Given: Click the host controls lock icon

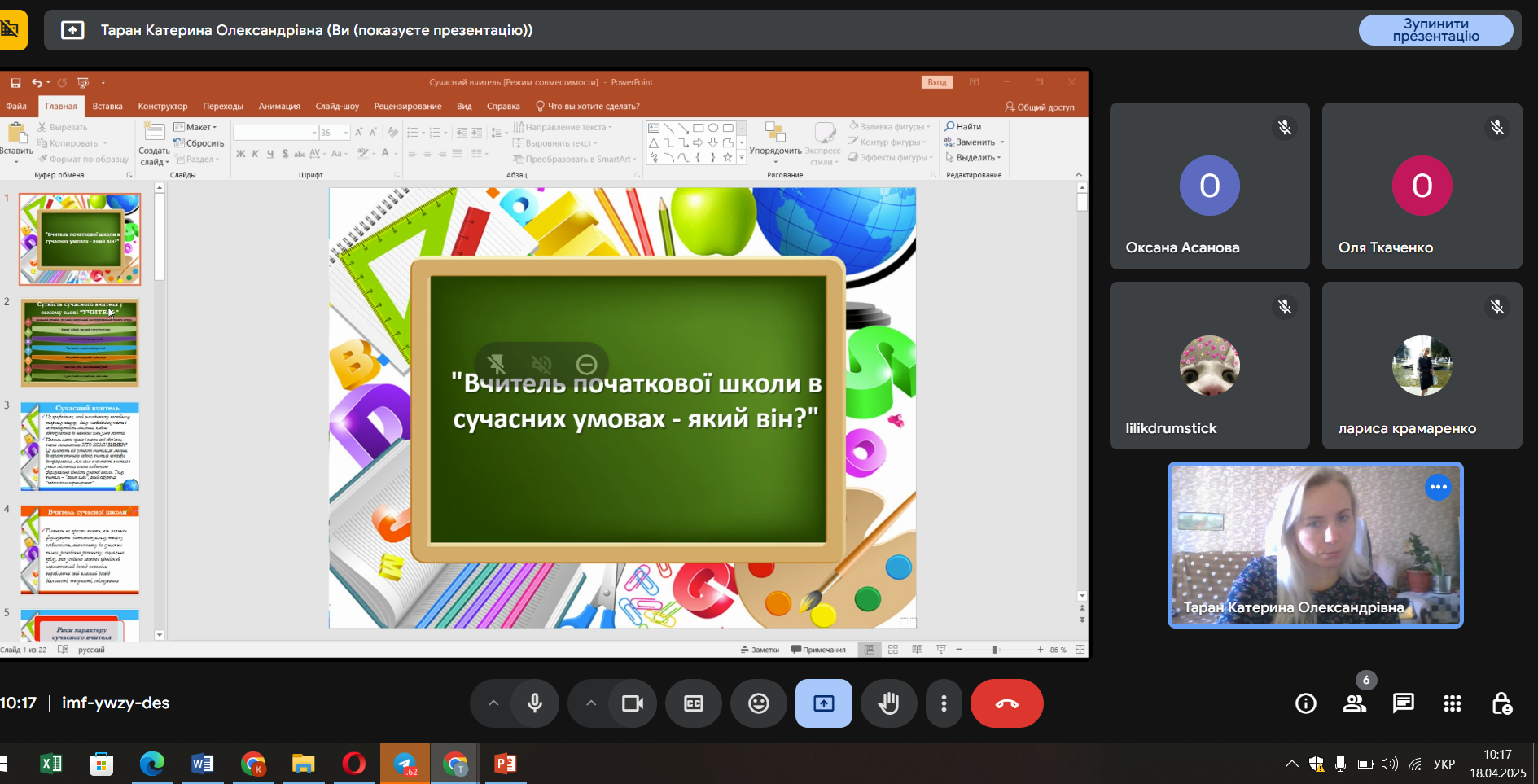Looking at the screenshot, I should [x=1501, y=703].
